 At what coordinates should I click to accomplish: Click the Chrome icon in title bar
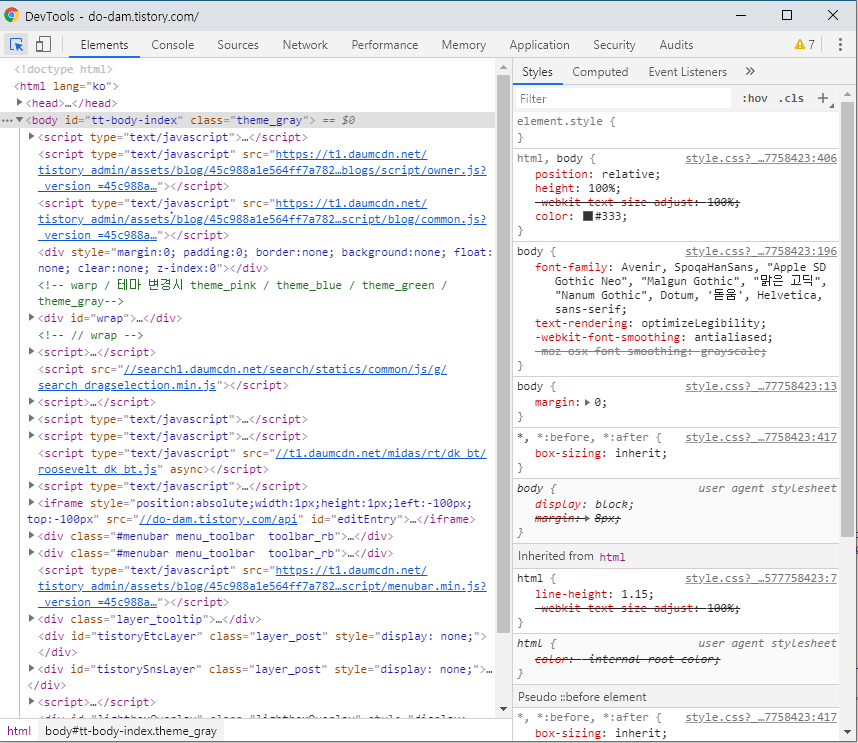[x=11, y=15]
